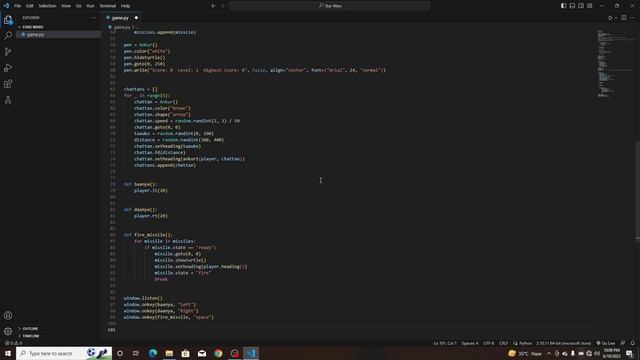Click the Star Wars command center search box
The width and height of the screenshot is (640, 360).
coord(330,6)
